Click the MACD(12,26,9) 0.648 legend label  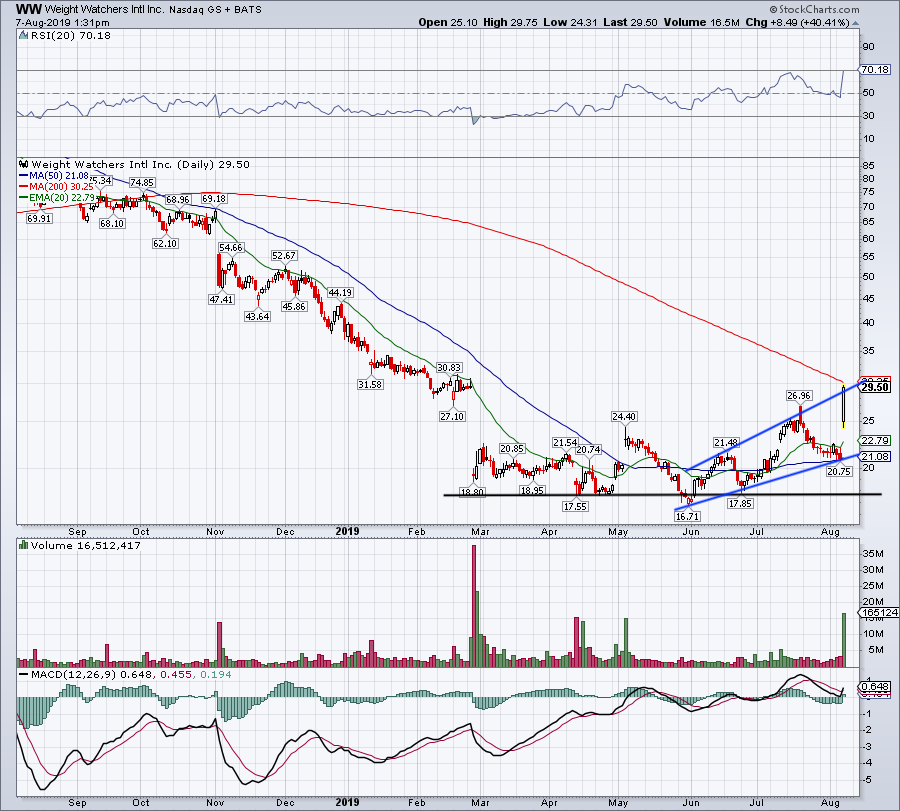coord(92,674)
